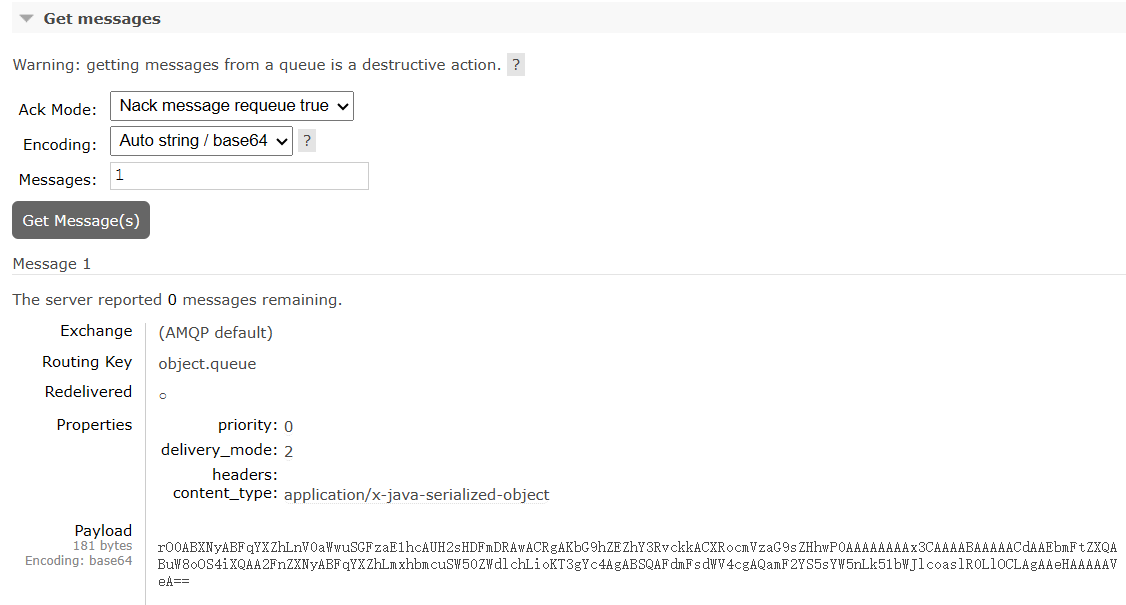Click the delivery_mode value 2

click(x=288, y=451)
